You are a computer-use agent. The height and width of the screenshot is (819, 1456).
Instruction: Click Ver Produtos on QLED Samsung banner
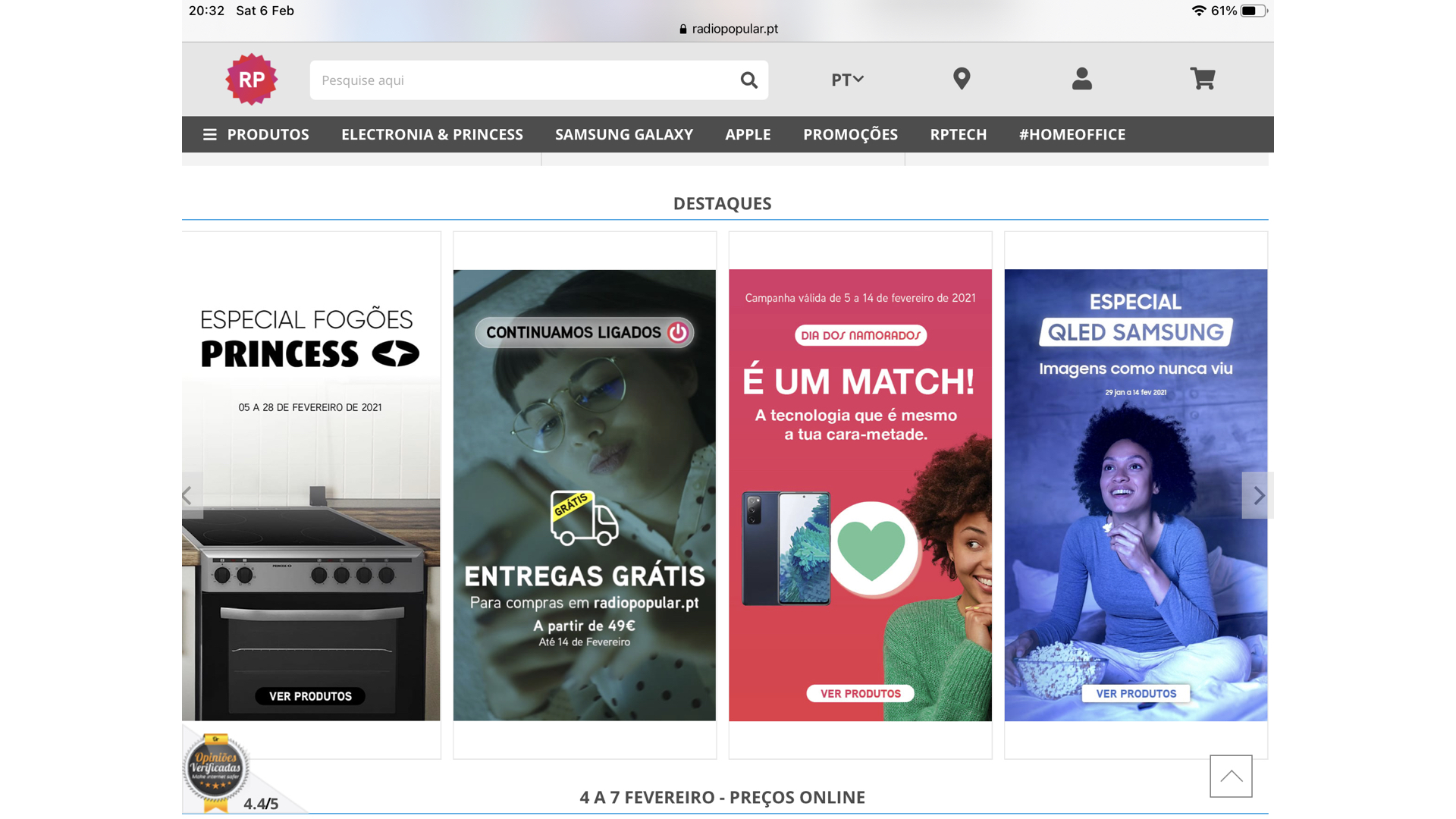click(x=1136, y=693)
